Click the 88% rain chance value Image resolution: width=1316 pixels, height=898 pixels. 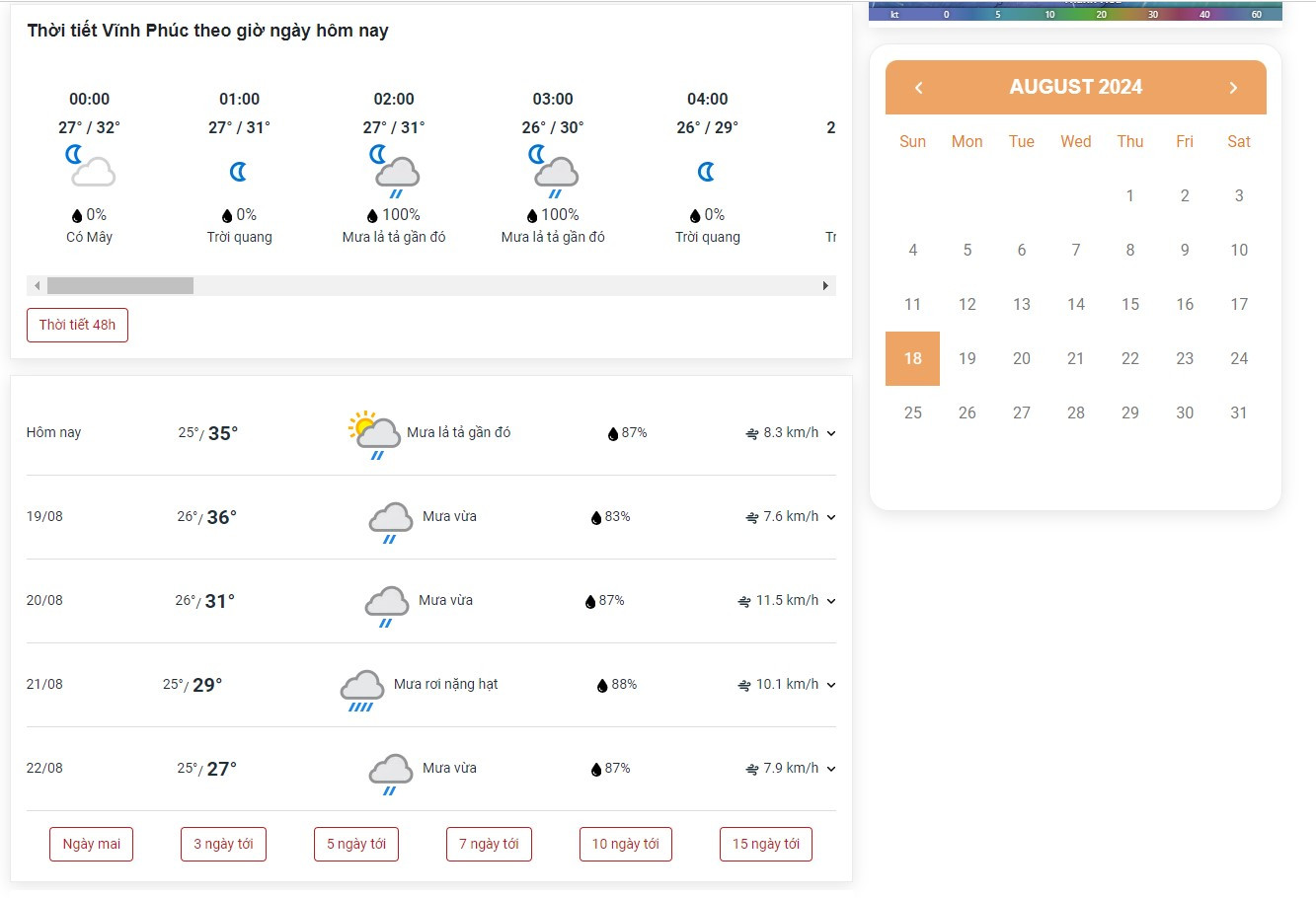[624, 684]
